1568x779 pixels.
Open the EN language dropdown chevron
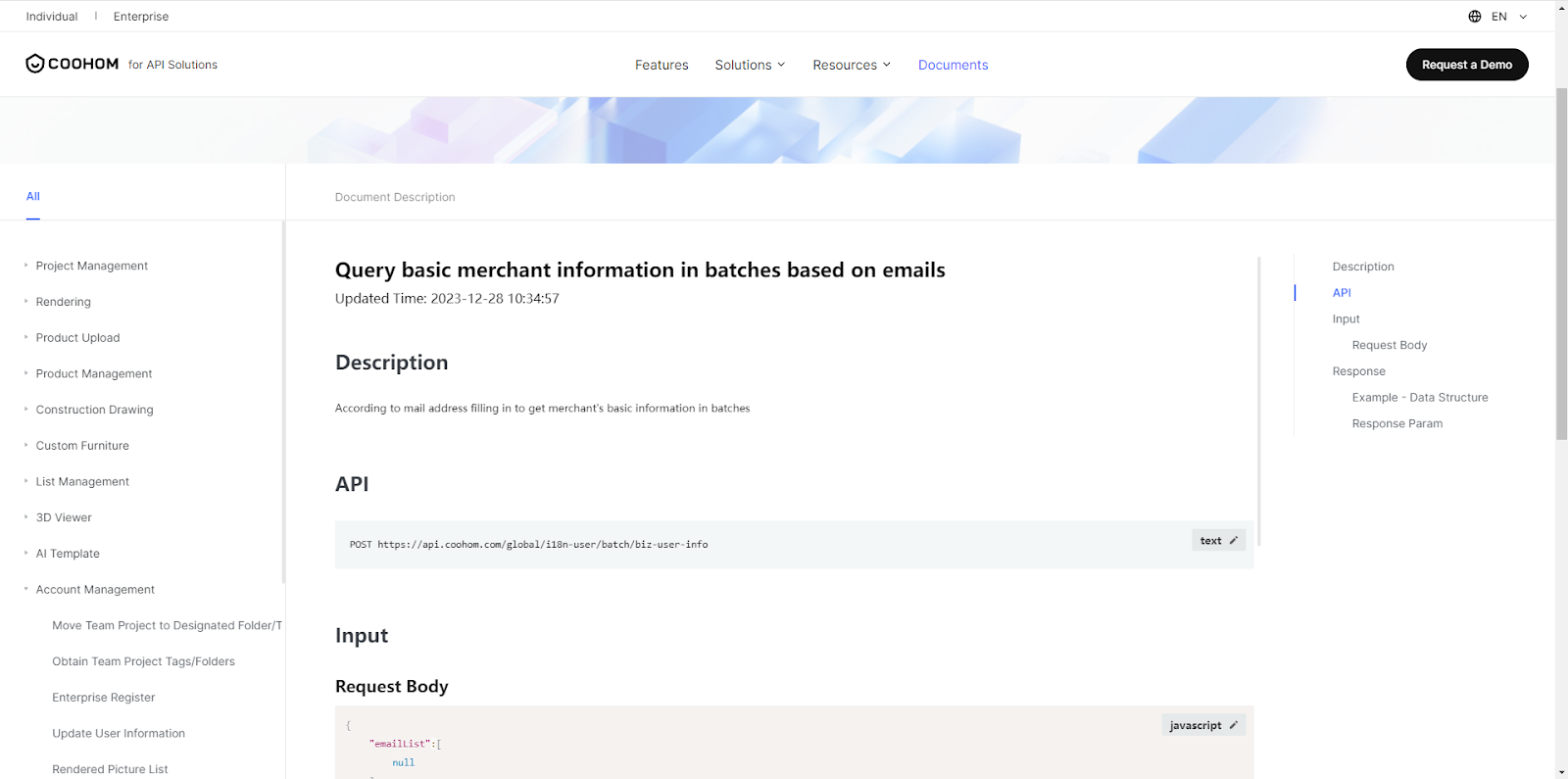[1523, 17]
